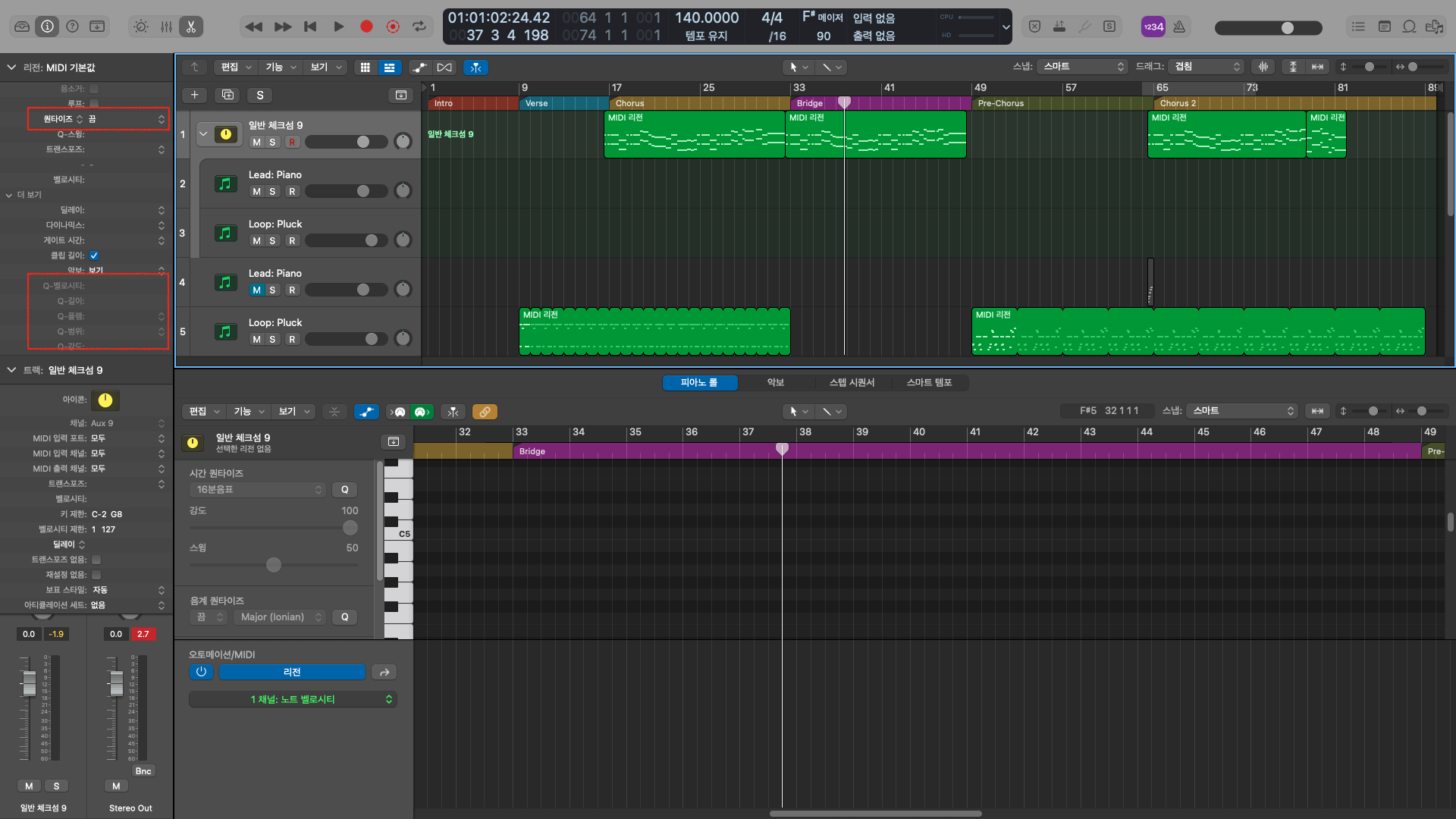
Task: Open the Mixer from the toolbar
Action: pyautogui.click(x=166, y=27)
